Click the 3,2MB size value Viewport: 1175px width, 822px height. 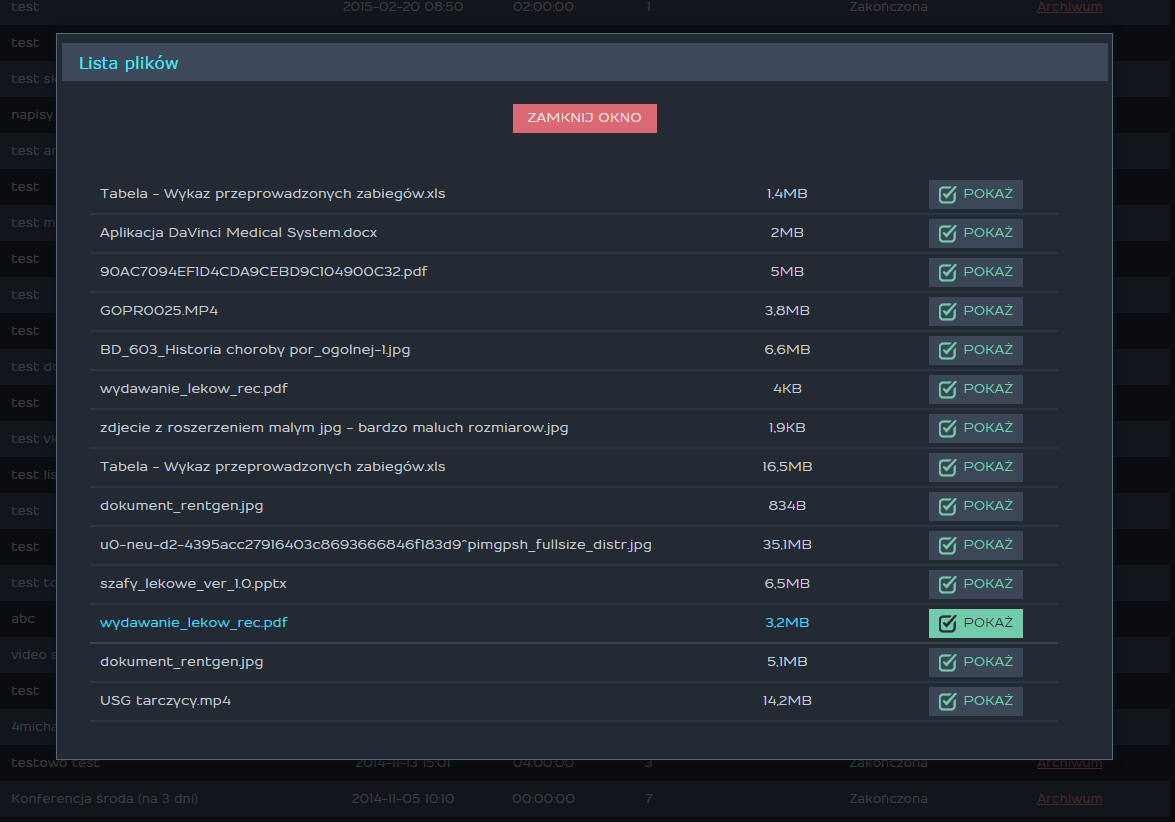coord(787,622)
